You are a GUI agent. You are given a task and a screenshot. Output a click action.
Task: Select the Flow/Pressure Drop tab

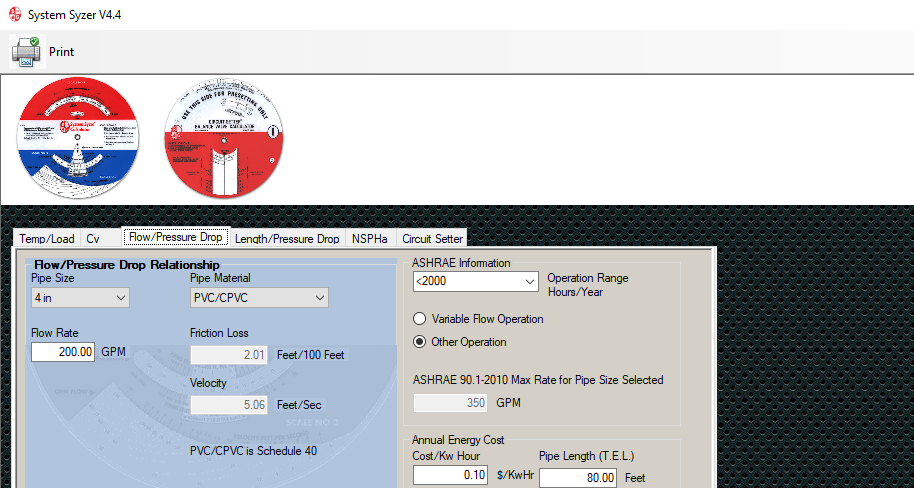(175, 237)
